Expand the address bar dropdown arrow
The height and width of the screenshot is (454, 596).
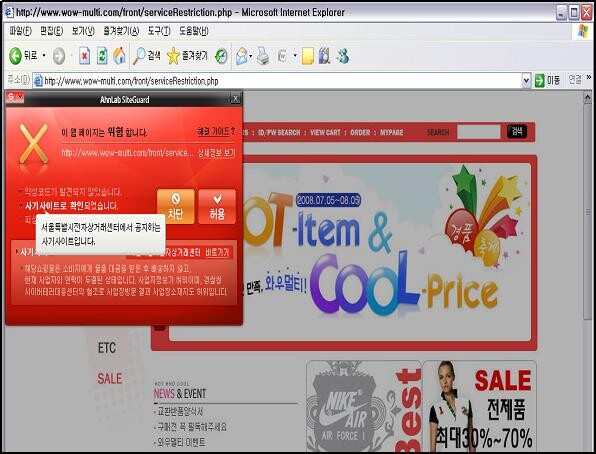click(x=526, y=80)
